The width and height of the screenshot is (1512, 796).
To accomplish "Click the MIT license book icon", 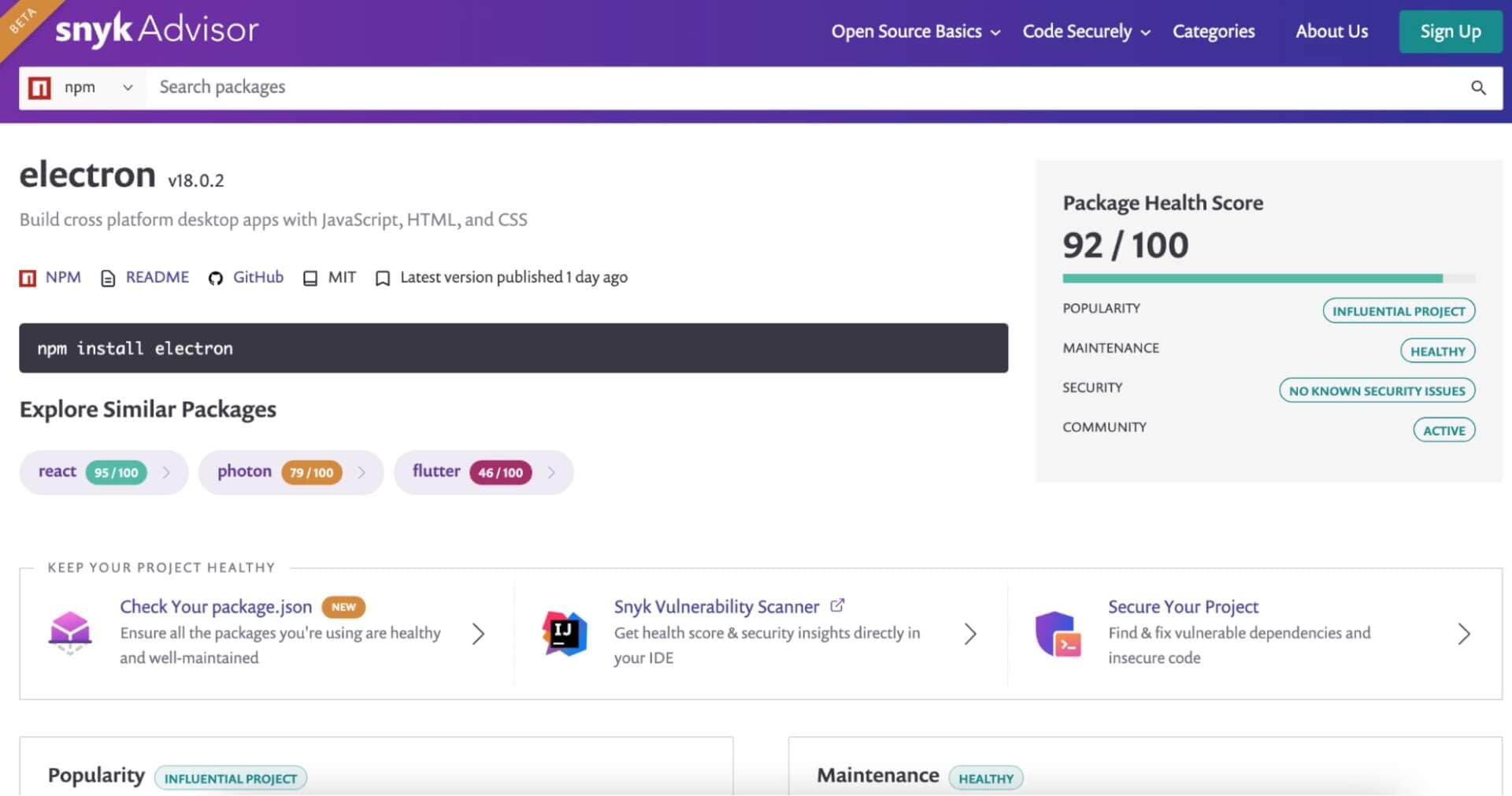I will tap(310, 278).
